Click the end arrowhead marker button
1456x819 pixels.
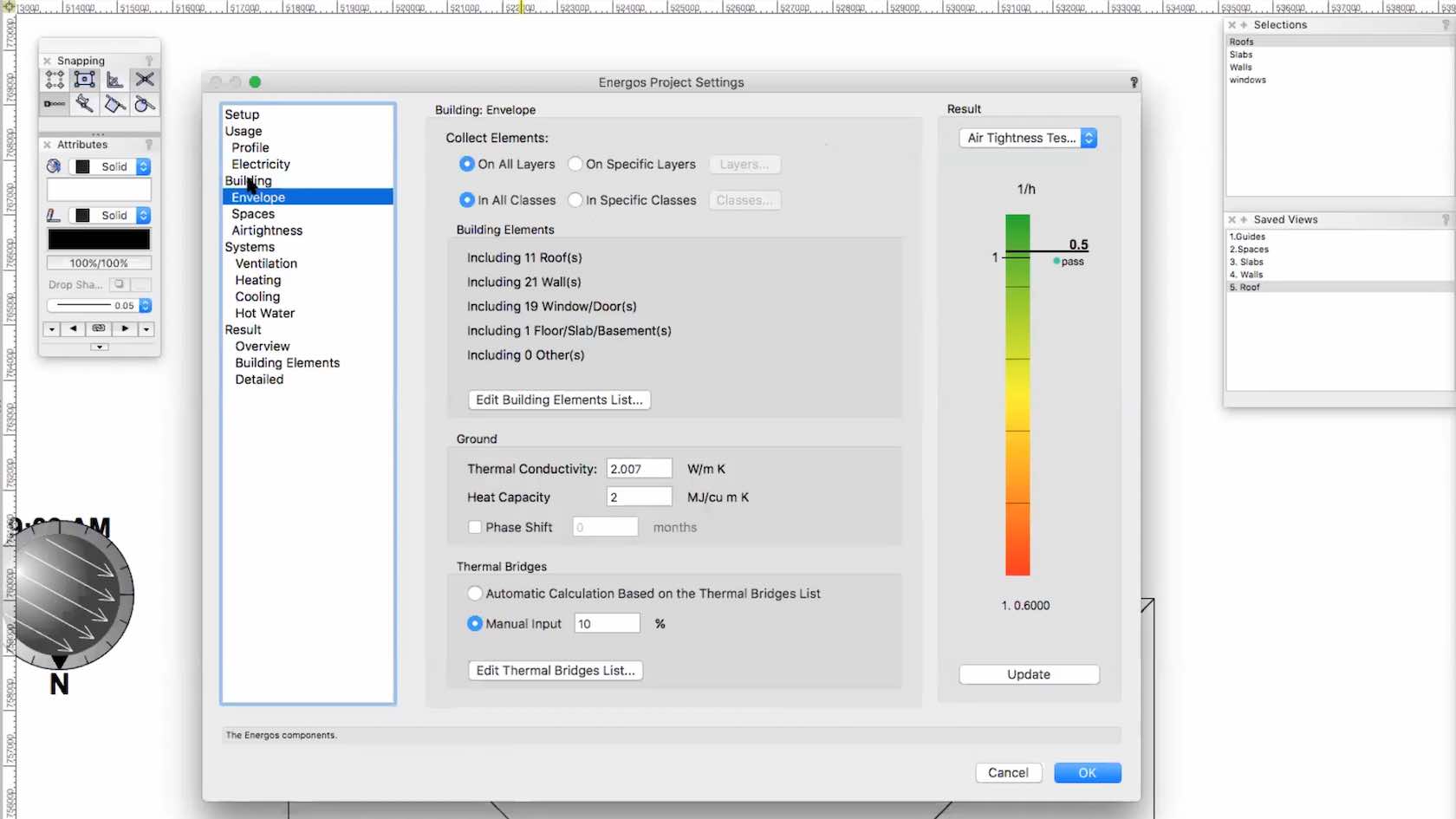[125, 329]
